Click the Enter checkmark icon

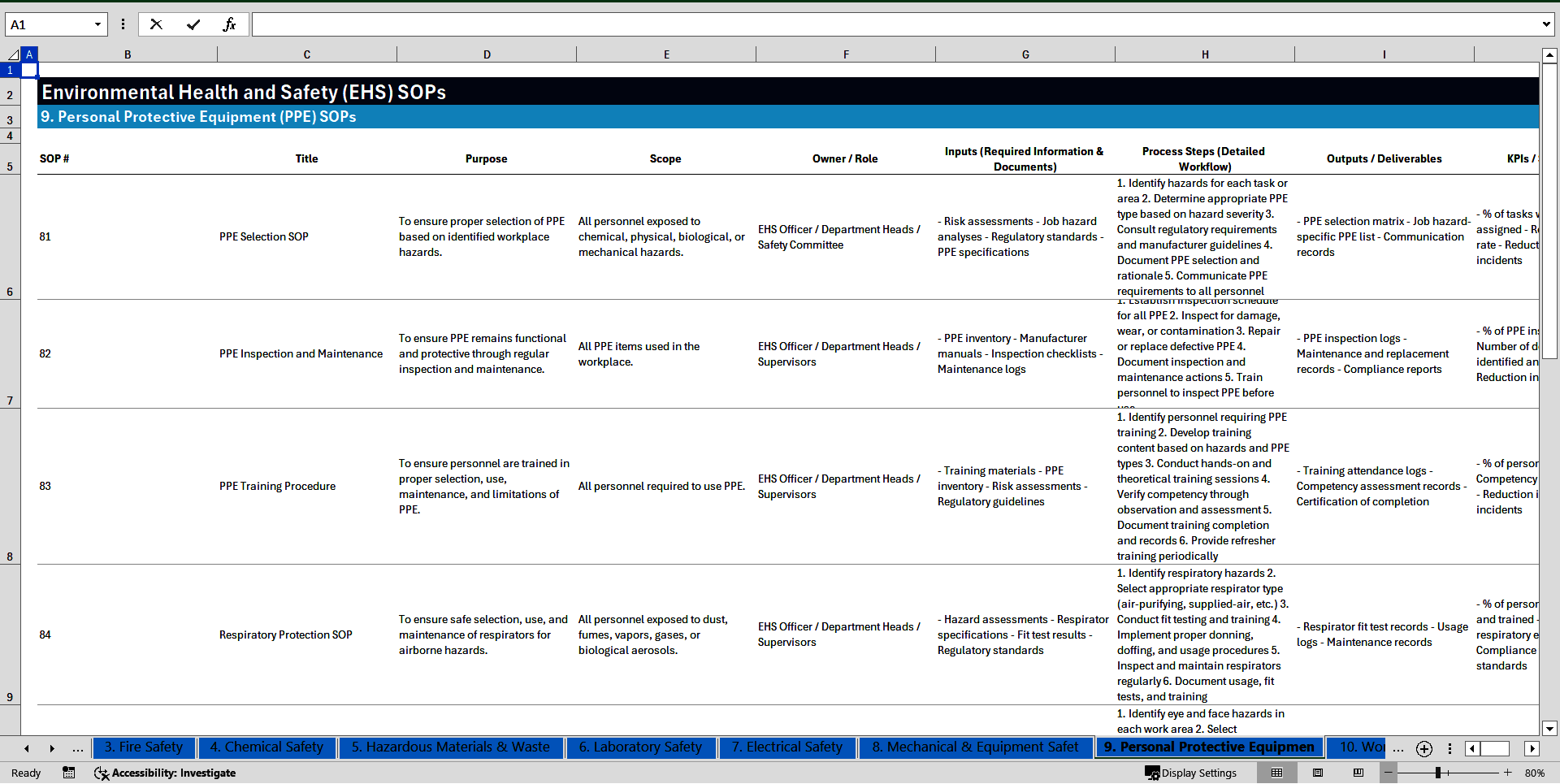tap(193, 24)
